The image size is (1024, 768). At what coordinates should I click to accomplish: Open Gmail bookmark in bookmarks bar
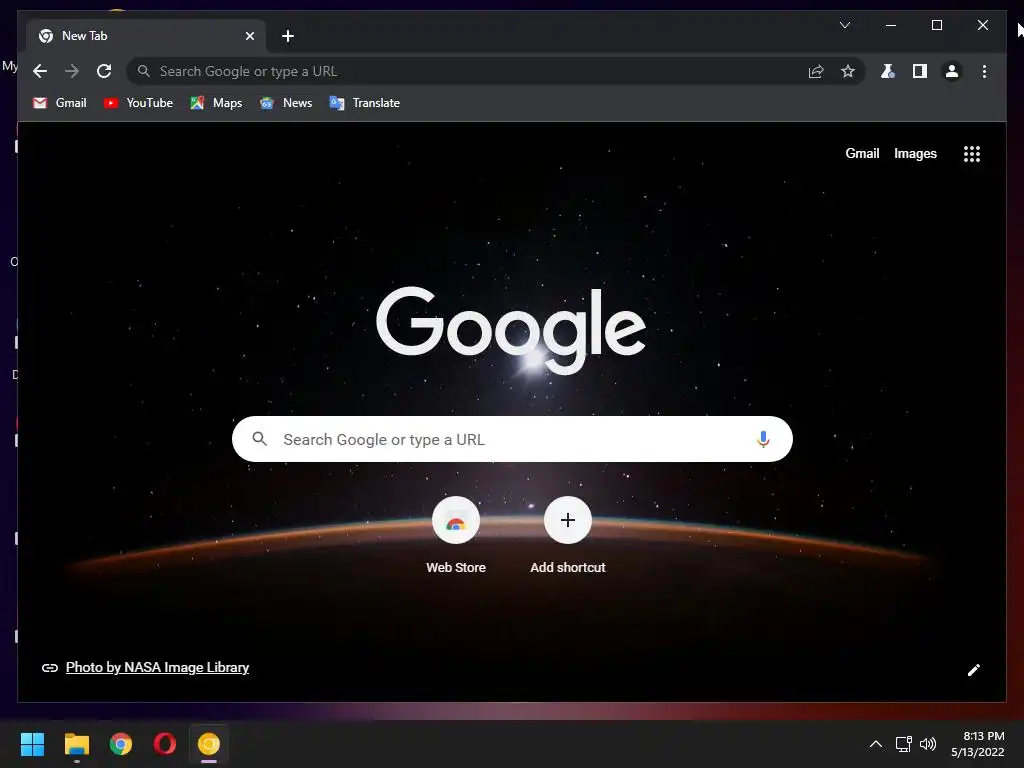(x=59, y=103)
